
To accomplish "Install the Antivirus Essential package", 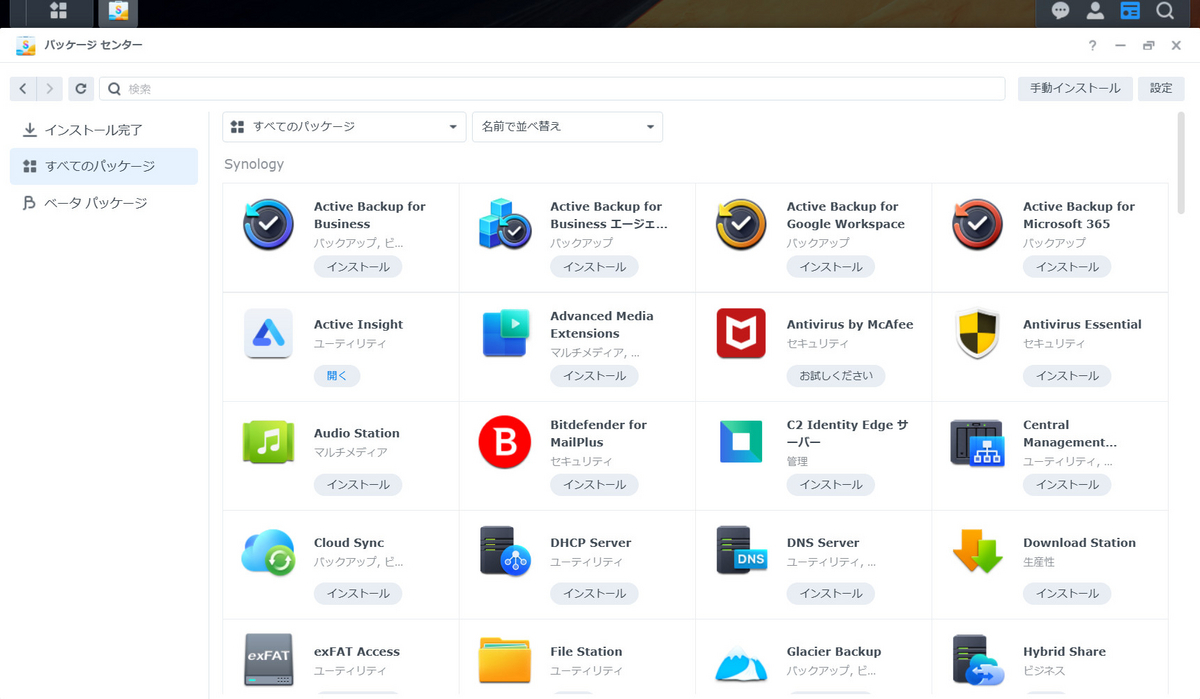I will tap(1067, 376).
